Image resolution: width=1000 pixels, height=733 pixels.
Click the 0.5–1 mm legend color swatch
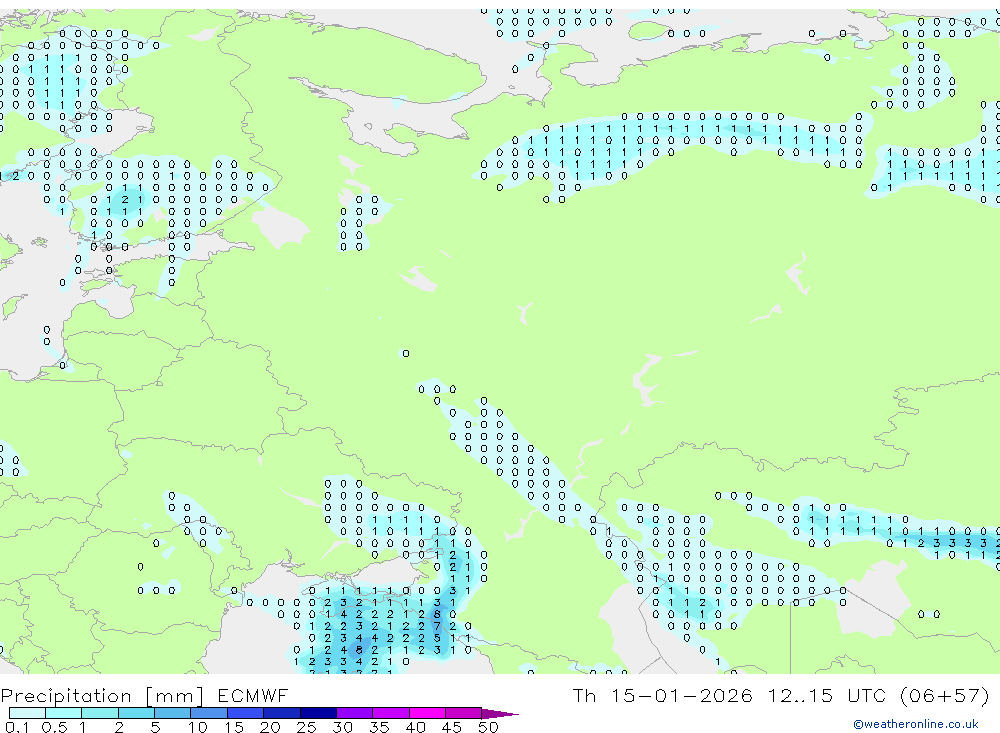click(64, 713)
